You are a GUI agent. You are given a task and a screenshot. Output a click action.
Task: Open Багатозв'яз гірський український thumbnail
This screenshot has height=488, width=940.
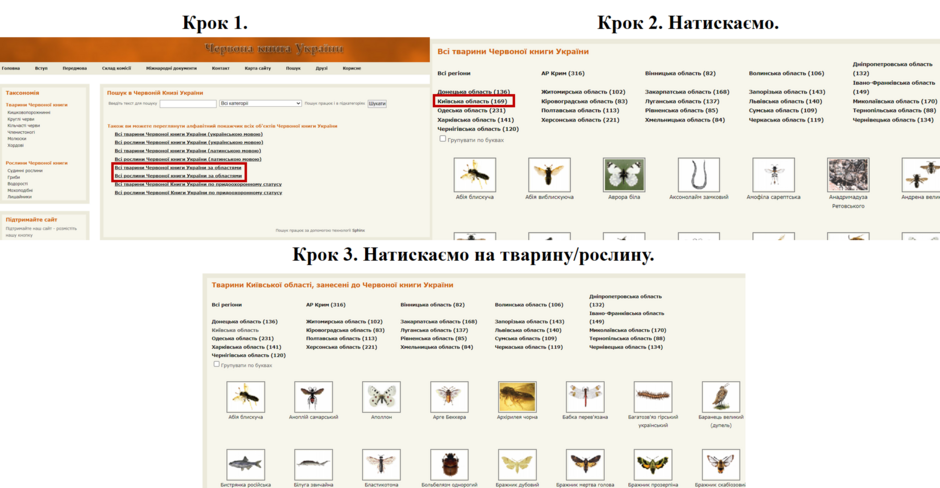[x=653, y=397]
